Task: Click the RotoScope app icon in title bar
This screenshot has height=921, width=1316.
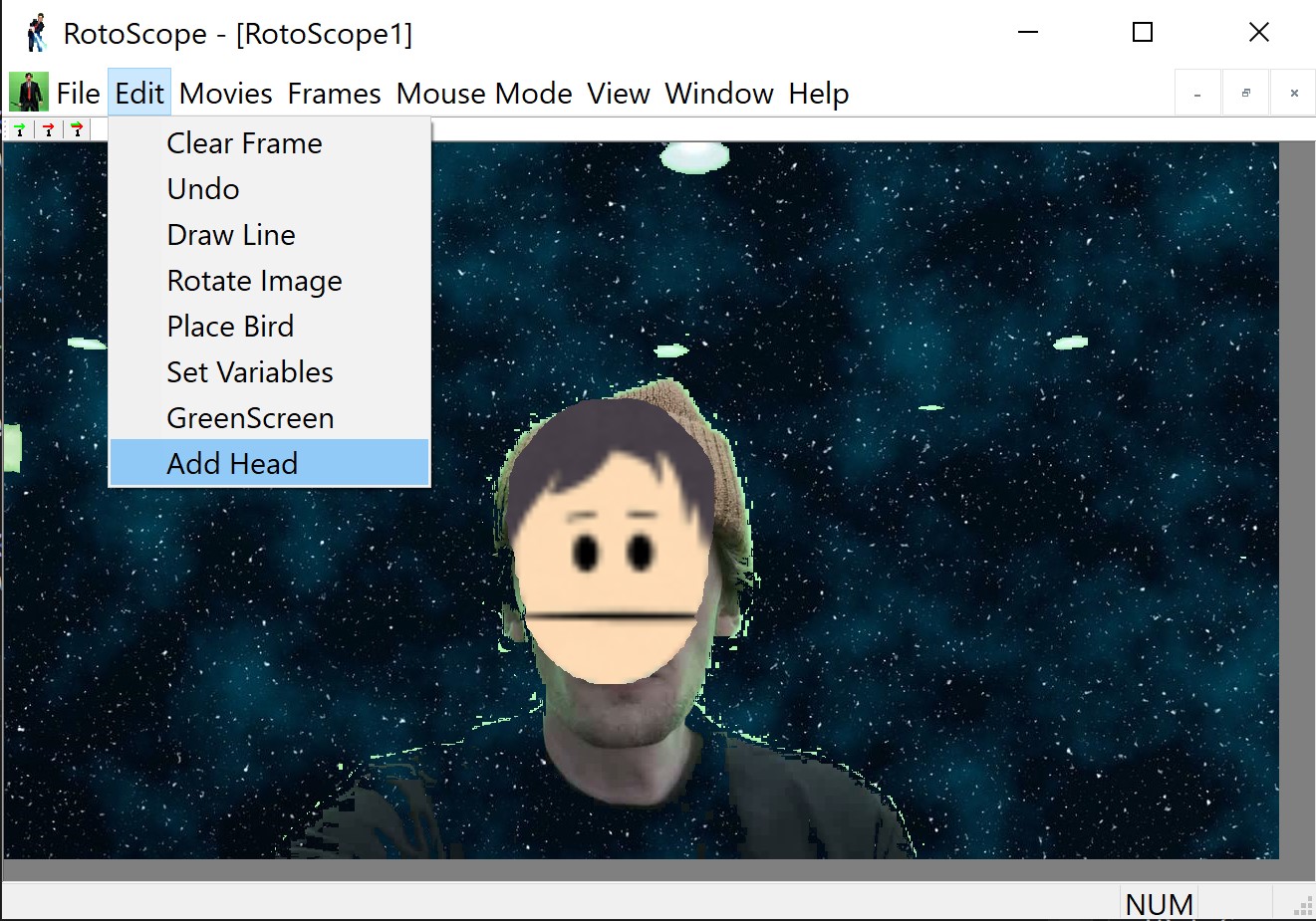Action: coord(37,33)
